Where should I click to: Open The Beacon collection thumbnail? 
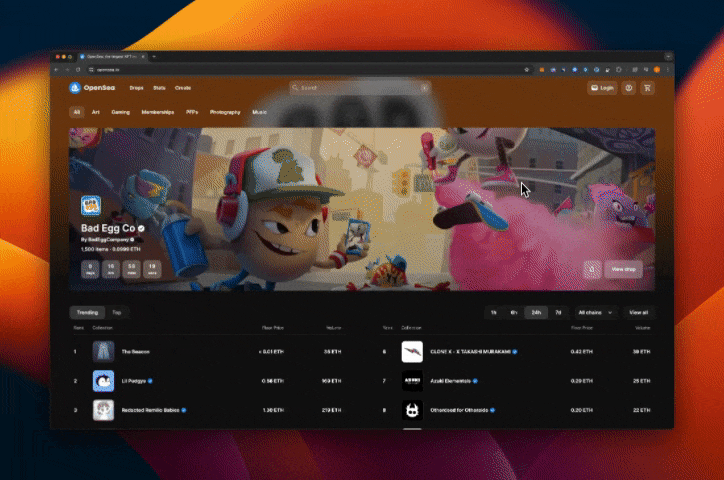tap(103, 352)
